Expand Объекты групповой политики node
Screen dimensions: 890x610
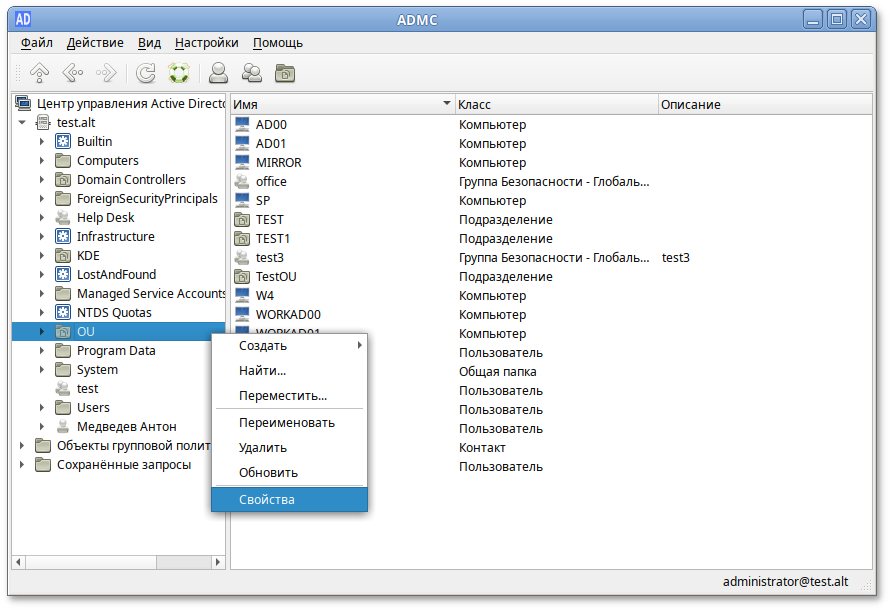22,446
